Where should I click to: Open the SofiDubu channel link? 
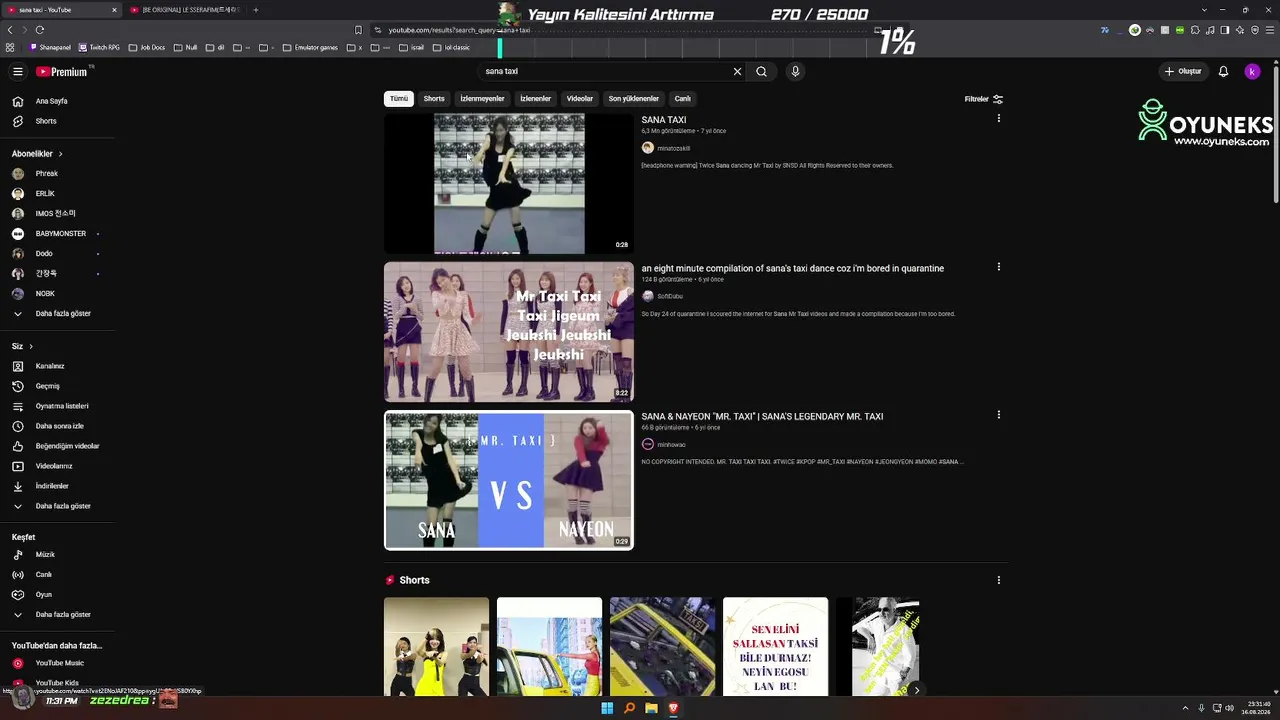670,296
